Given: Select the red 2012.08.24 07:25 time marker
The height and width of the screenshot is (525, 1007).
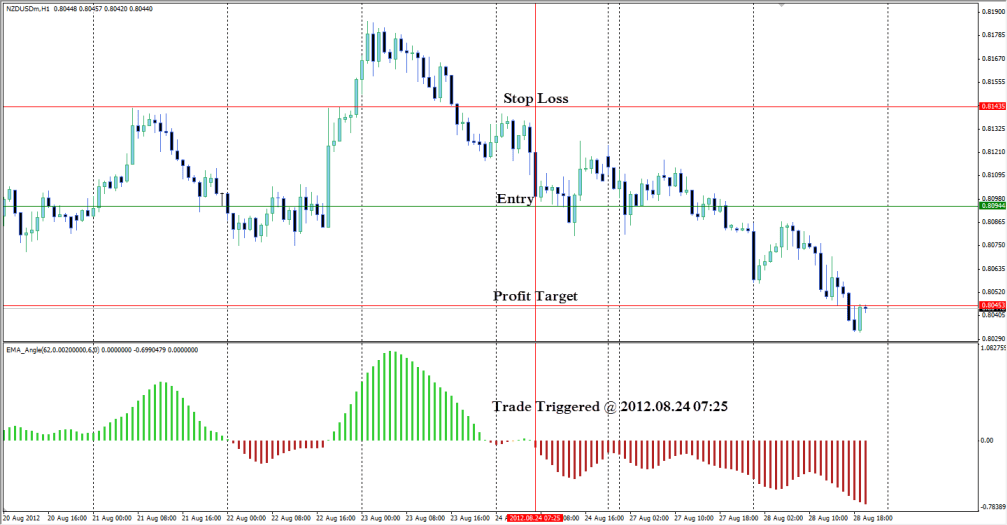Looking at the screenshot, I should tap(535, 518).
